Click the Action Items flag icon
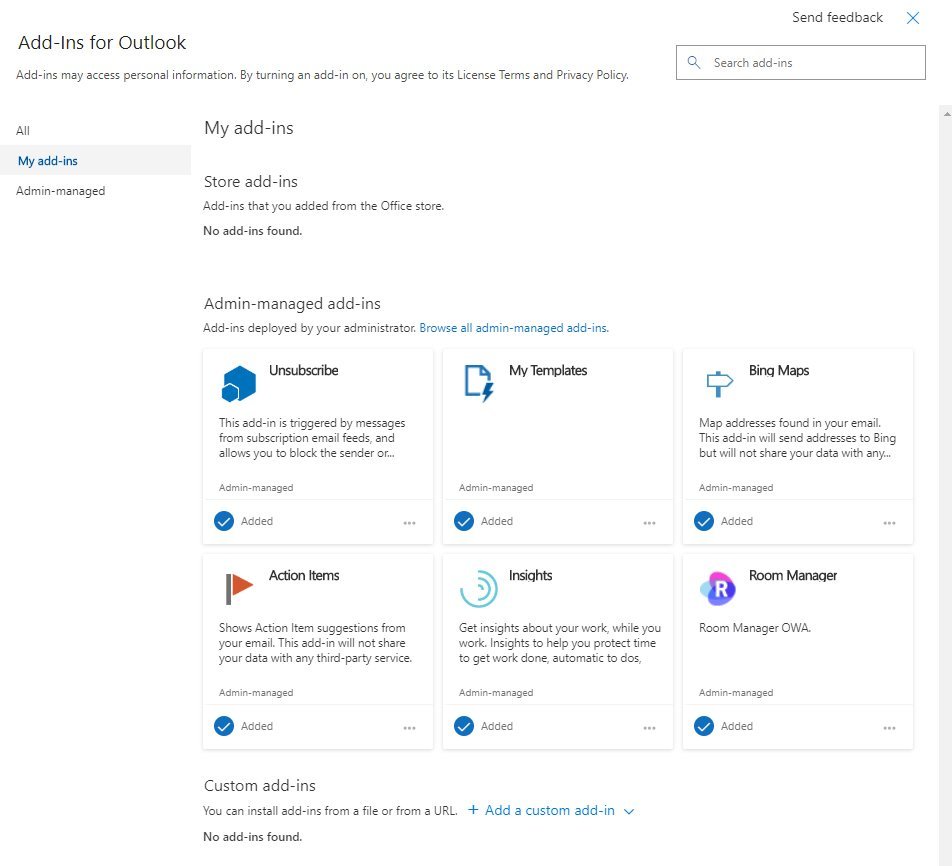Image resolution: width=952 pixels, height=866 pixels. point(239,588)
